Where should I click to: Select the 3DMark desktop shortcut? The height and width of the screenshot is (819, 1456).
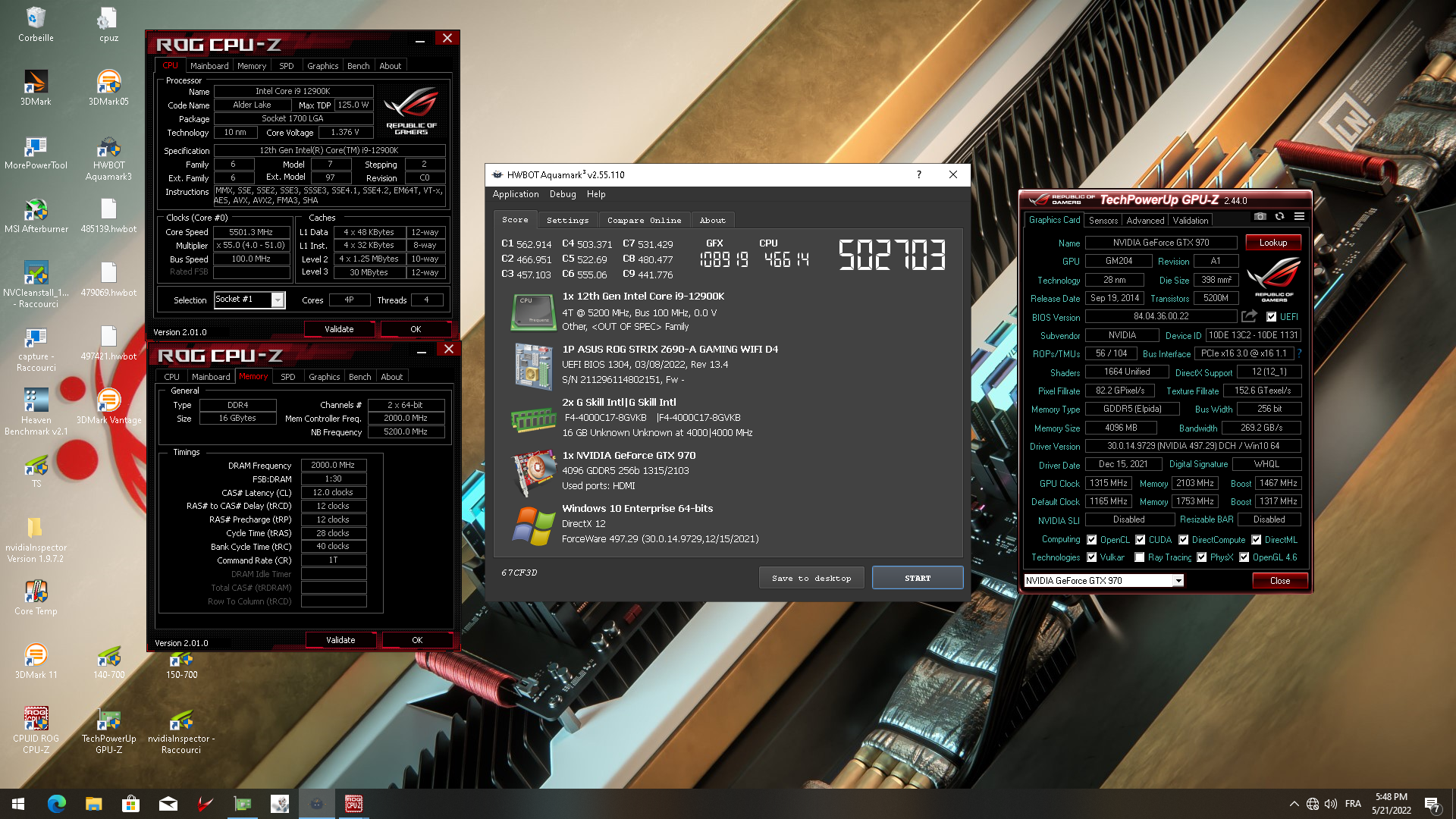click(36, 88)
